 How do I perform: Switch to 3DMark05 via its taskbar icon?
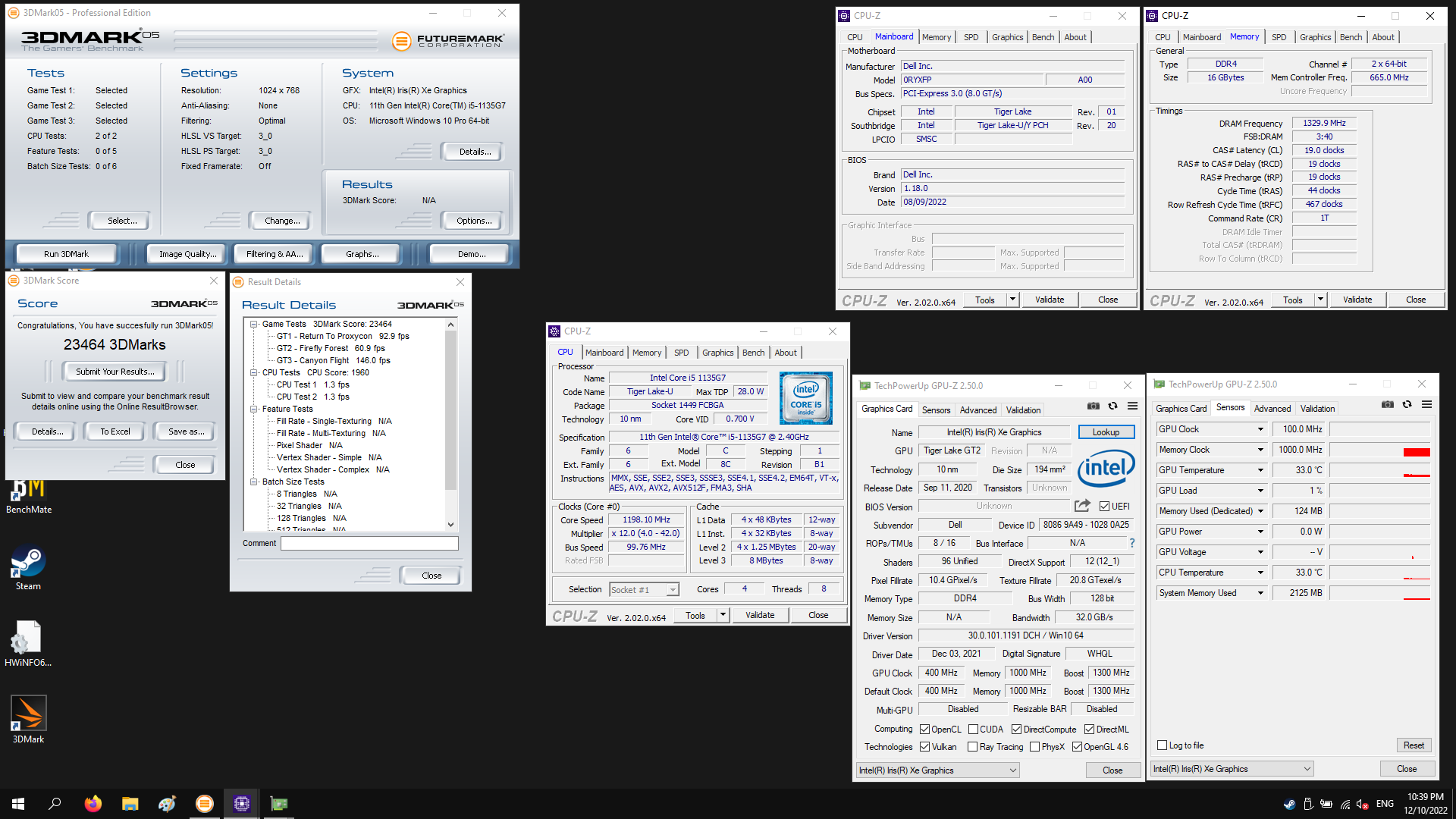pyautogui.click(x=205, y=804)
